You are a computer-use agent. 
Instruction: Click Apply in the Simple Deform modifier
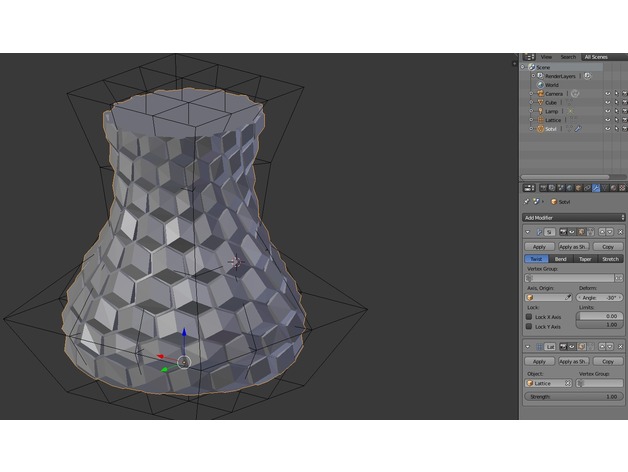[x=539, y=246]
